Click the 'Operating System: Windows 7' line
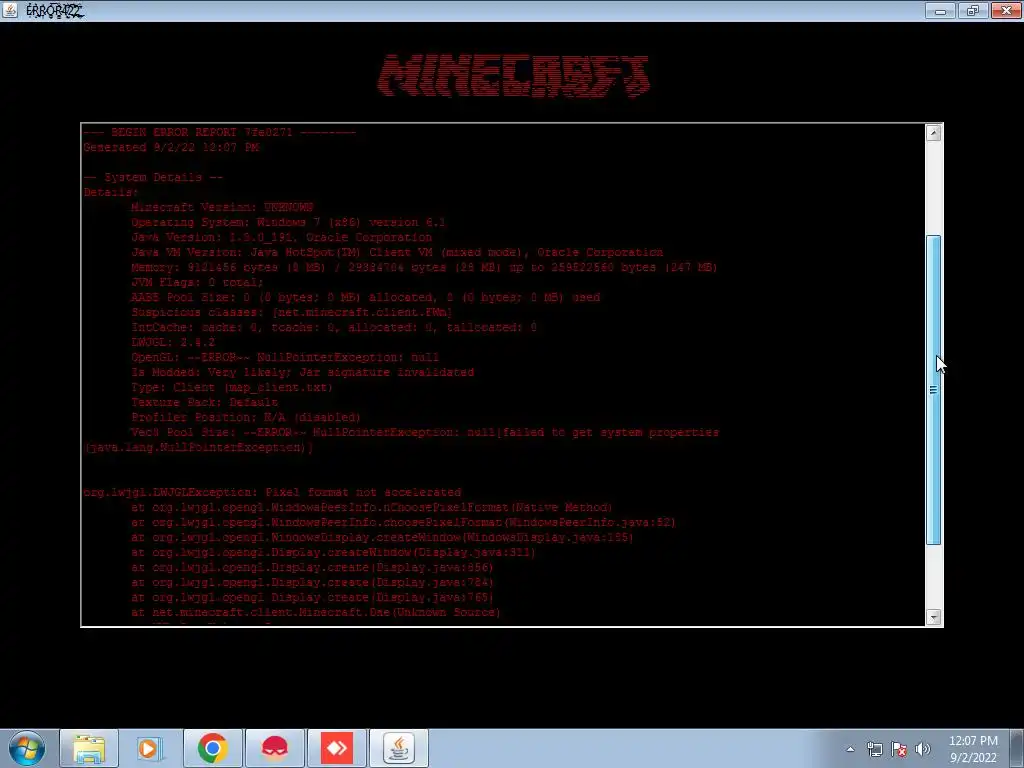This screenshot has width=1024, height=768. (x=288, y=222)
